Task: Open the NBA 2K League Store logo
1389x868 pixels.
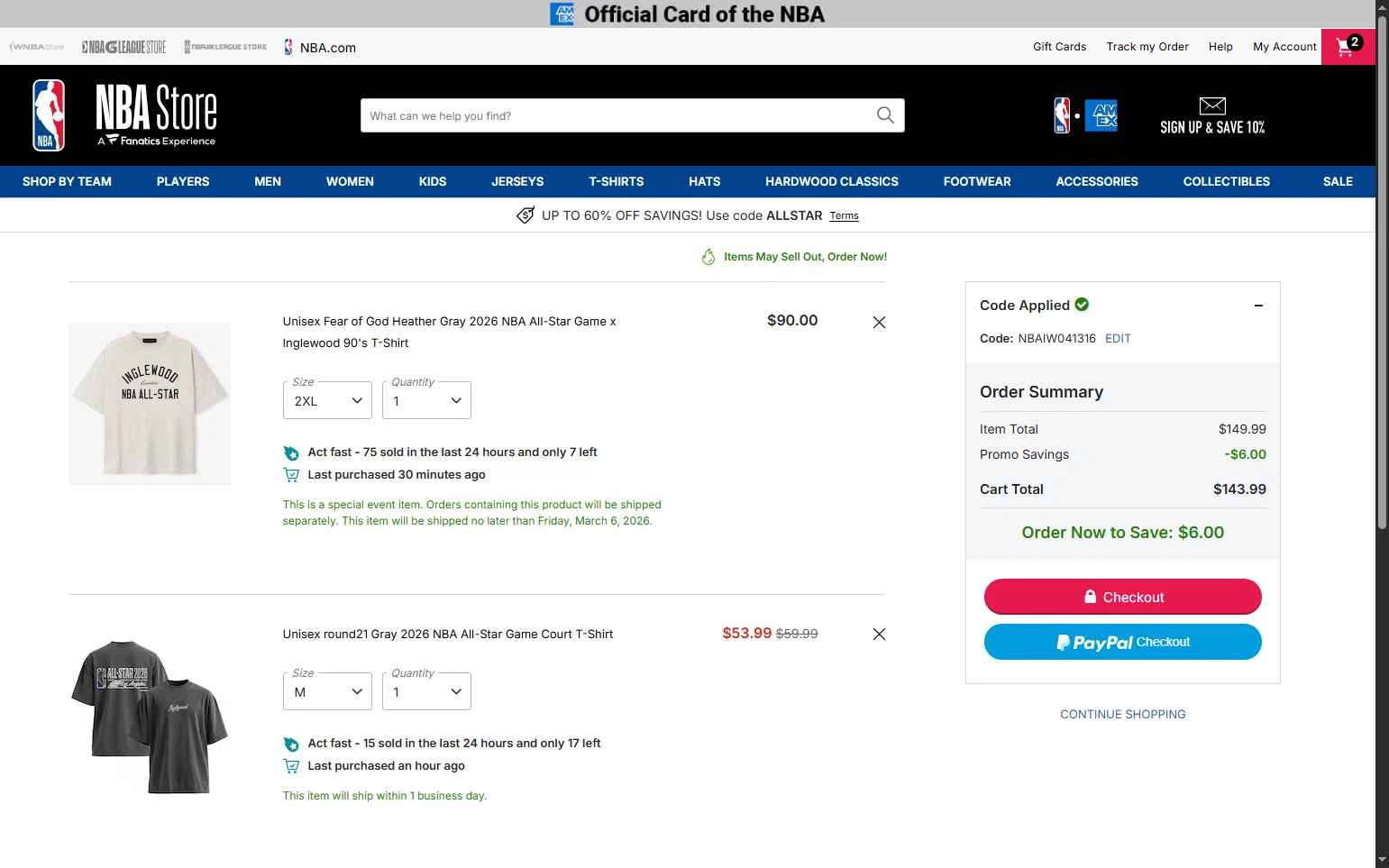Action: pos(225,47)
